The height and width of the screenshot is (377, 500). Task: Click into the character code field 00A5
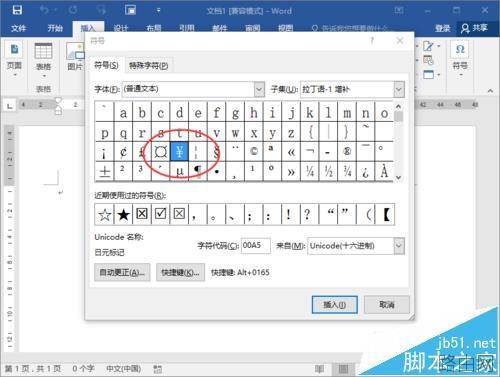pyautogui.click(x=255, y=246)
